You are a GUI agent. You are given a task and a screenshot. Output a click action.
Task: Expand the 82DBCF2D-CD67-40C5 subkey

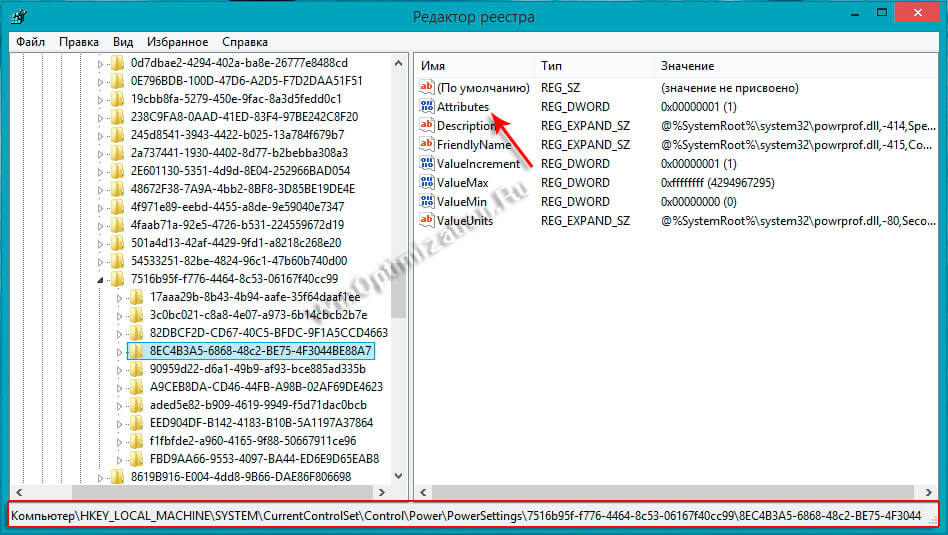coord(120,334)
